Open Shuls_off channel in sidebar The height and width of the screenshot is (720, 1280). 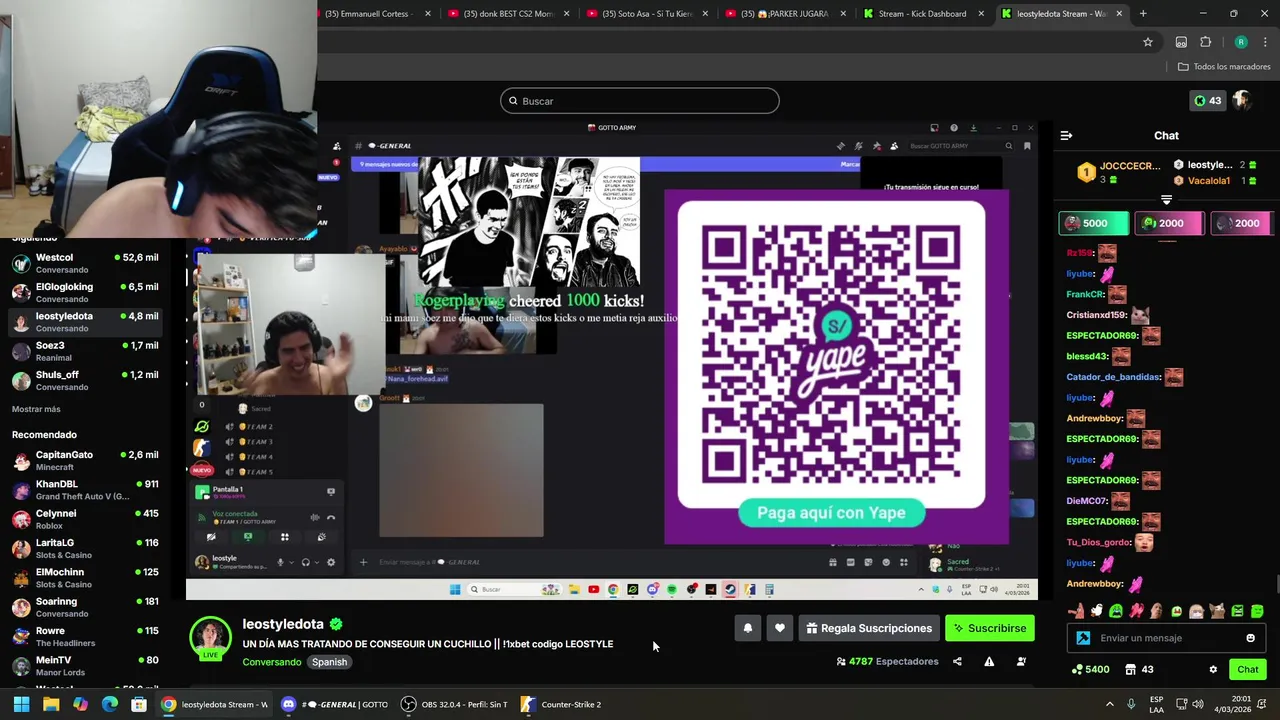85,381
